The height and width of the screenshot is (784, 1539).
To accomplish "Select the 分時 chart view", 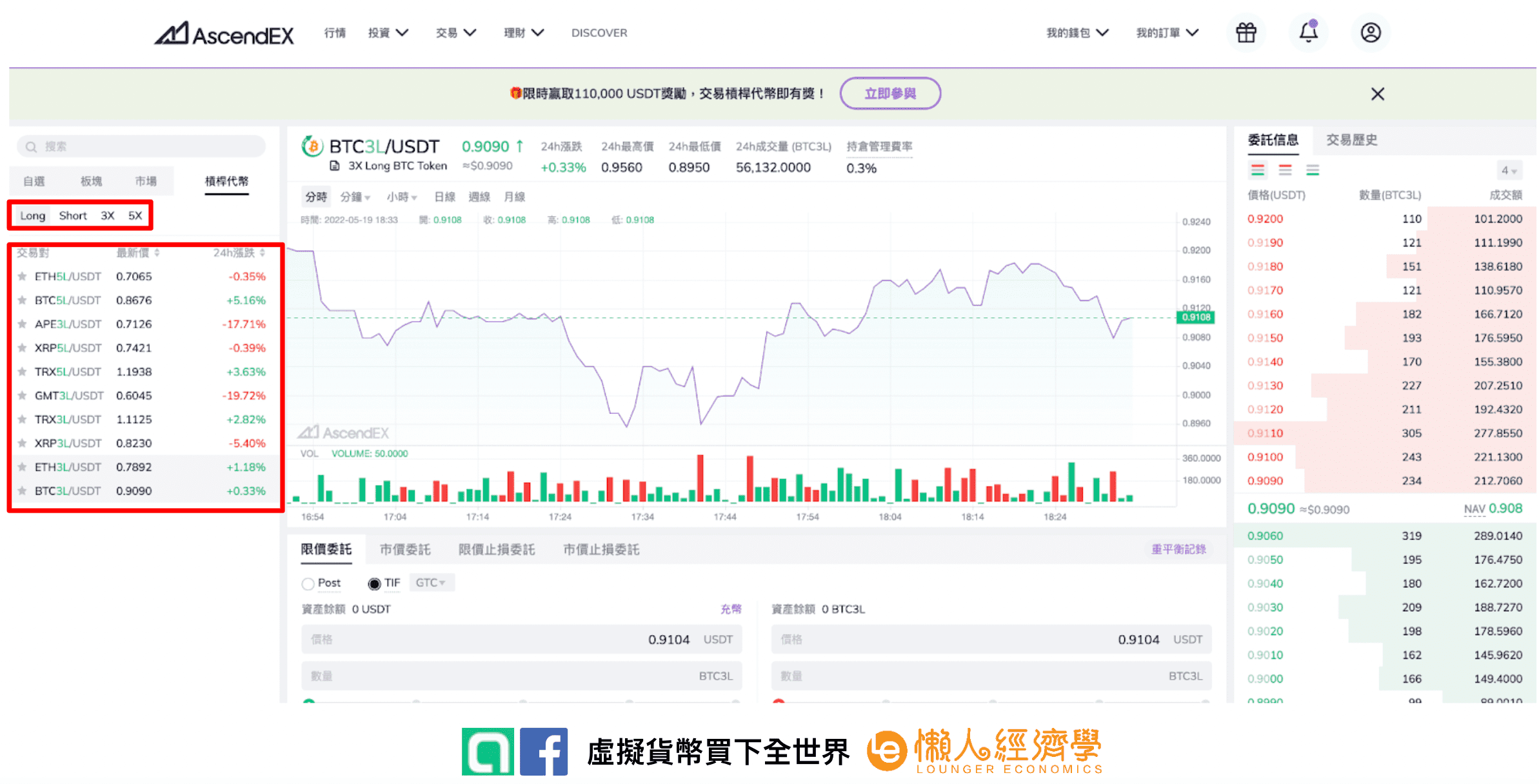I will tap(316, 197).
